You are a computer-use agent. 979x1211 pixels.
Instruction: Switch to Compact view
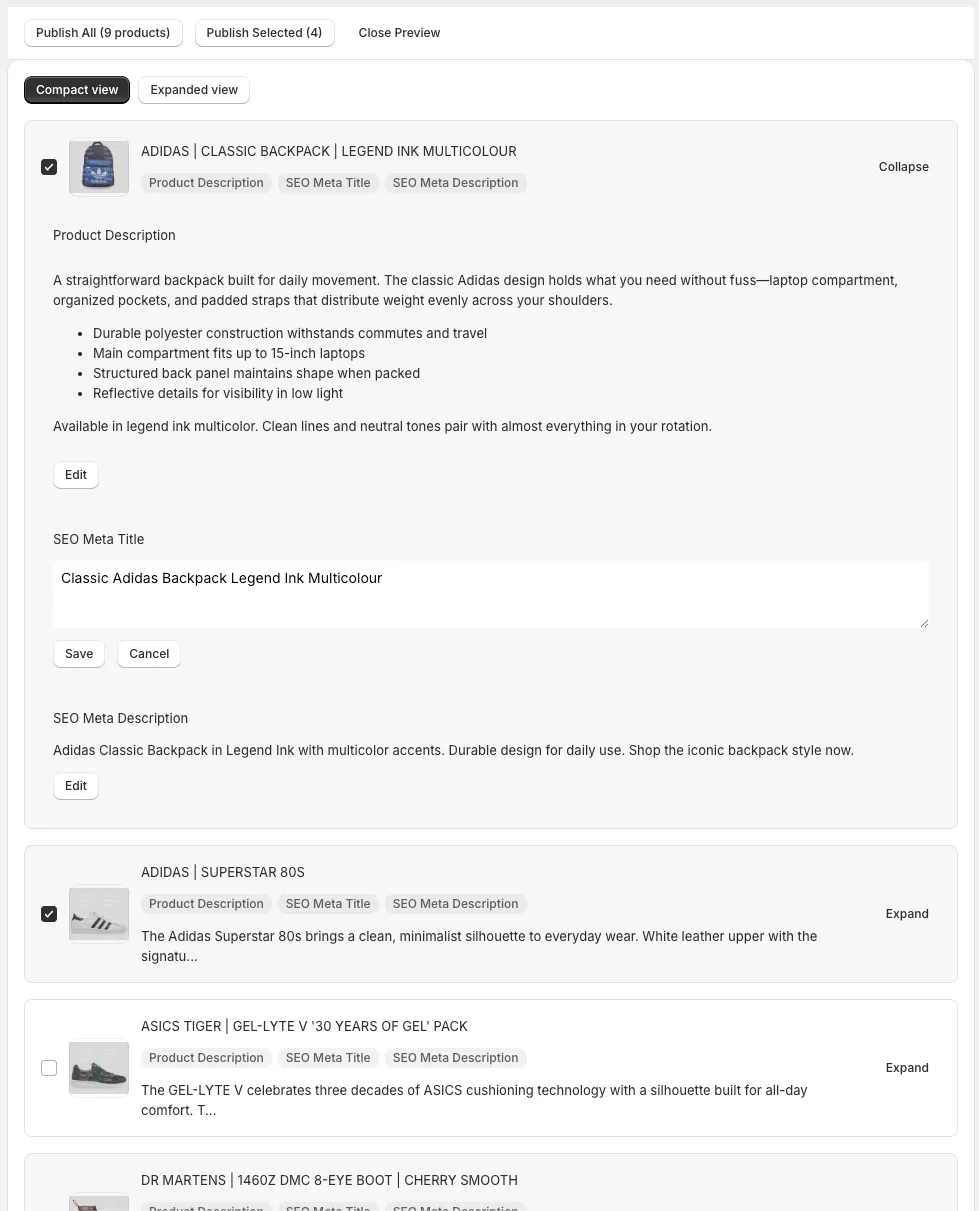point(77,90)
